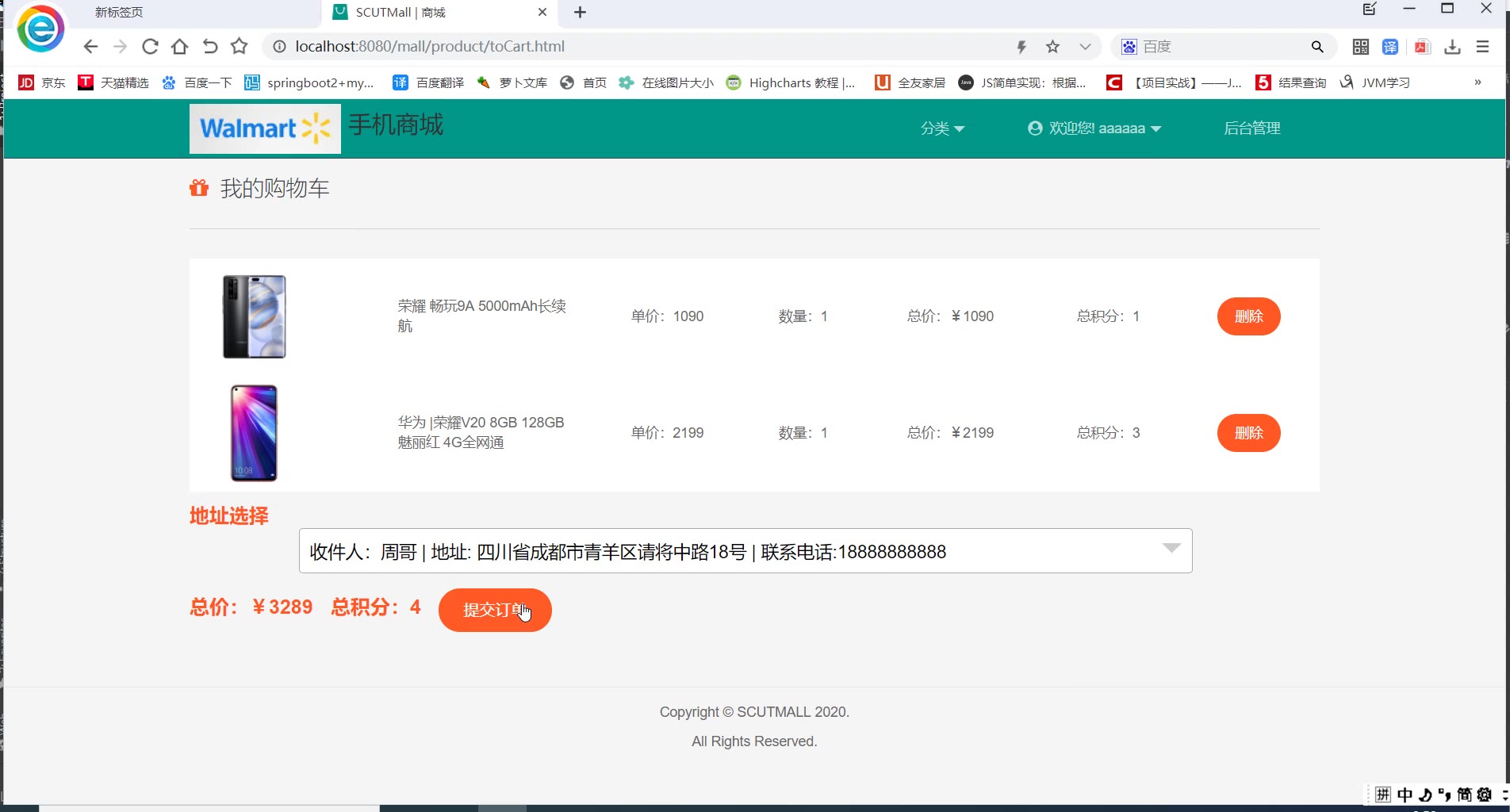This screenshot has width=1510, height=812.
Task: Open the 百度翻译 bookmark
Action: [x=428, y=82]
